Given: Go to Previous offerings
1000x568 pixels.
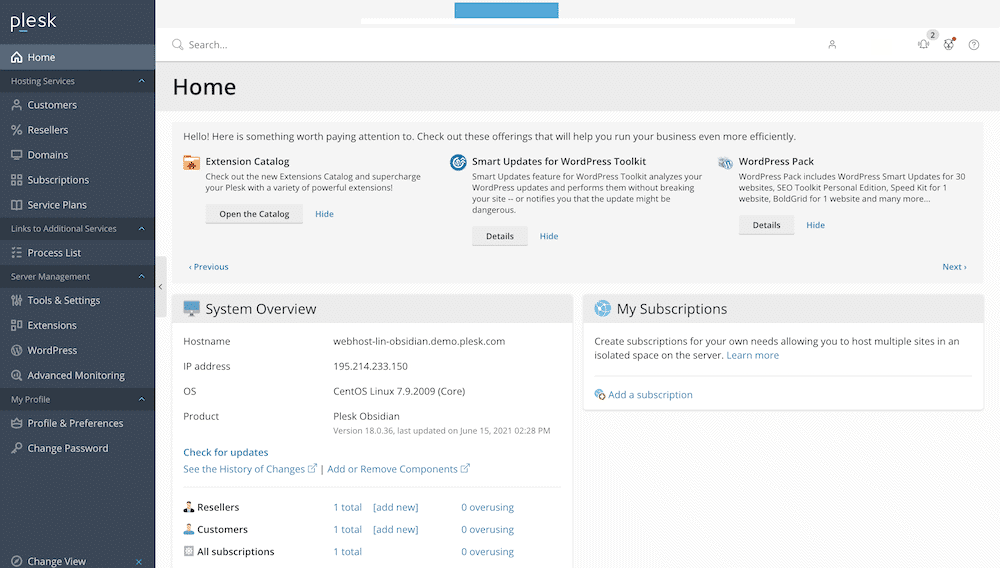Looking at the screenshot, I should [x=209, y=267].
